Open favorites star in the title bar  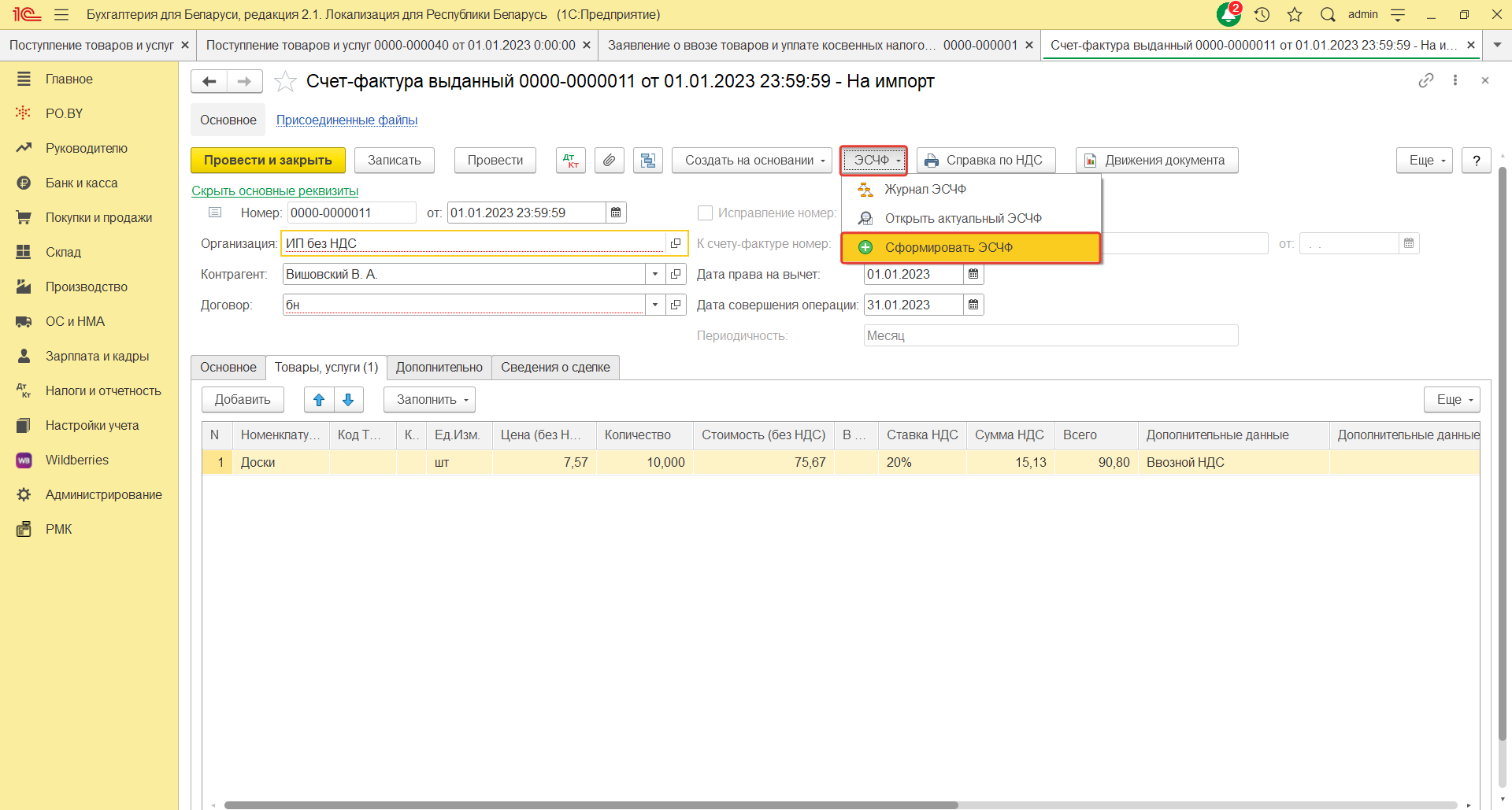click(x=1295, y=14)
